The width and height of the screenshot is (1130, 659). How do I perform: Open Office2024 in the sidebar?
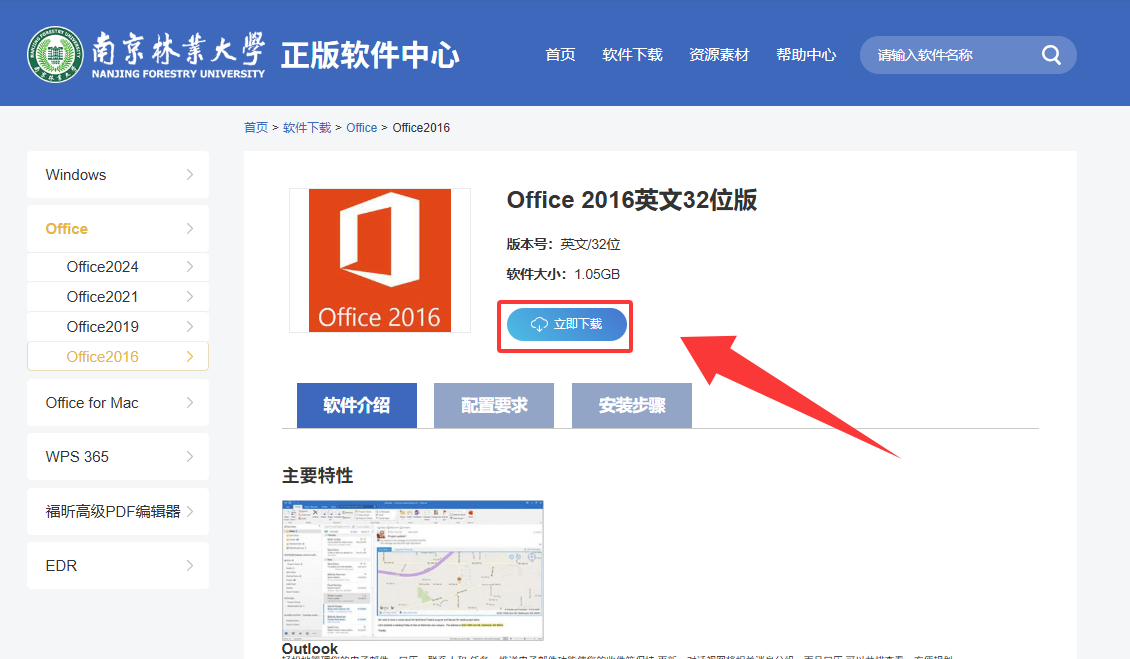[118, 267]
